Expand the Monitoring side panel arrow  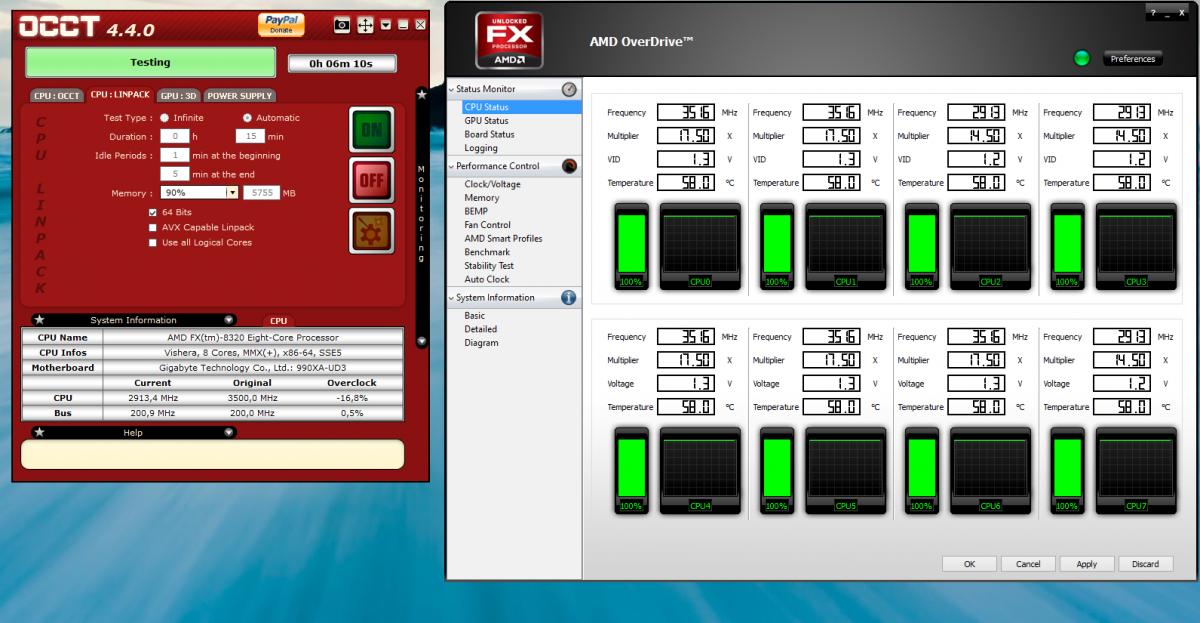pos(422,341)
